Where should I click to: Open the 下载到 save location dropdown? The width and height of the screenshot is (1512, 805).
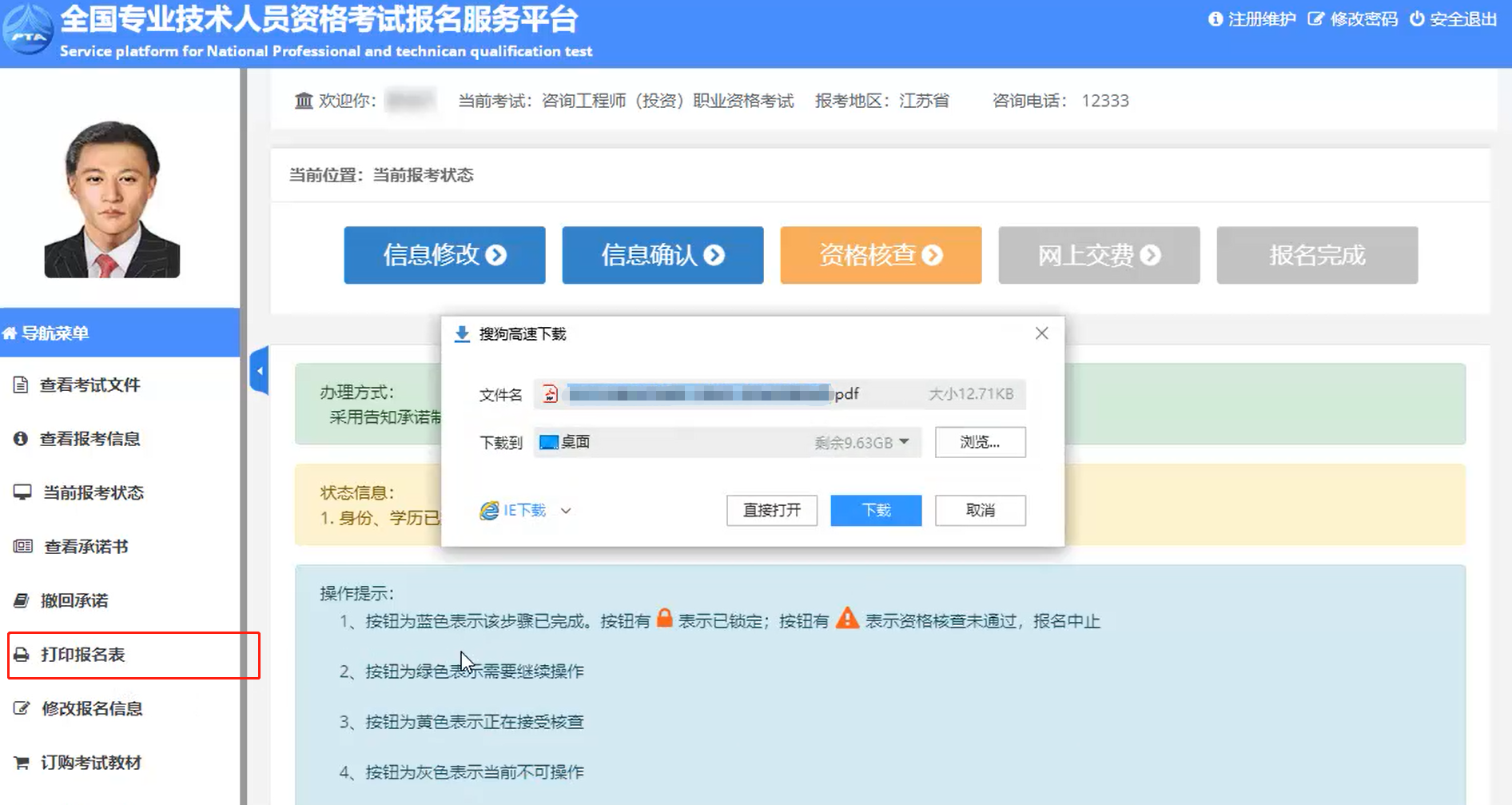[x=904, y=442]
